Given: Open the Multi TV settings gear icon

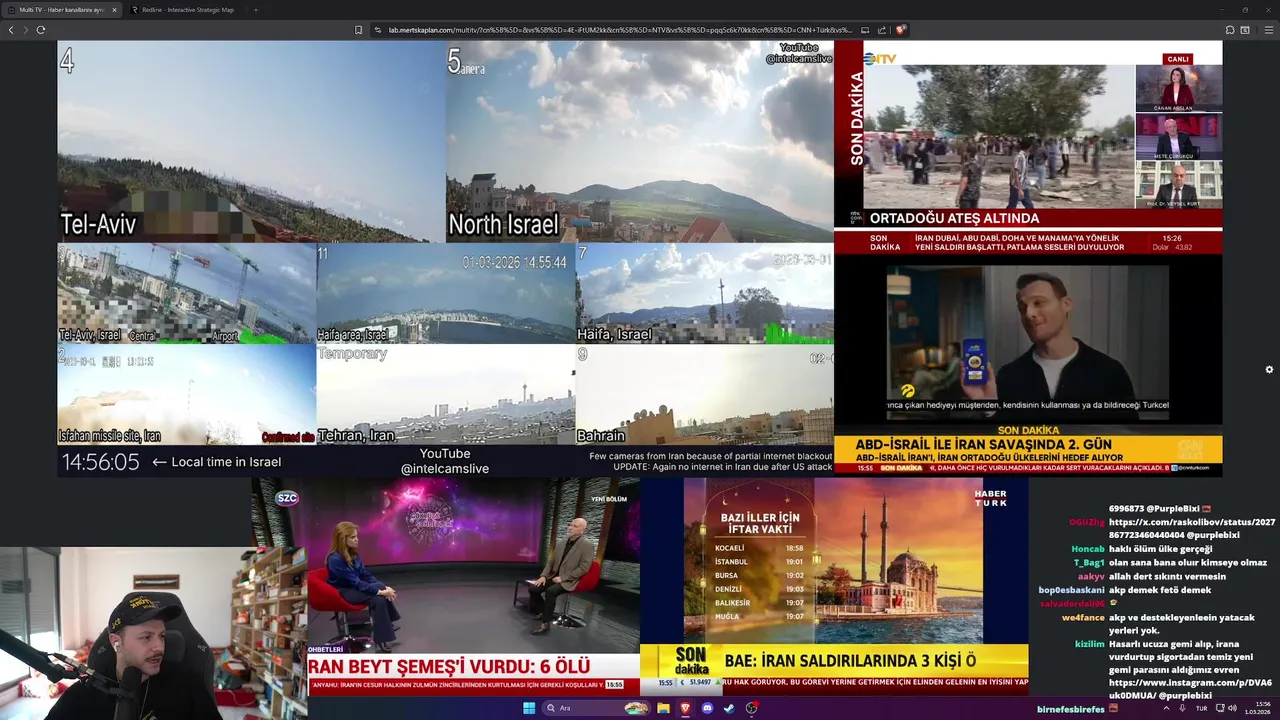Looking at the screenshot, I should (1269, 370).
